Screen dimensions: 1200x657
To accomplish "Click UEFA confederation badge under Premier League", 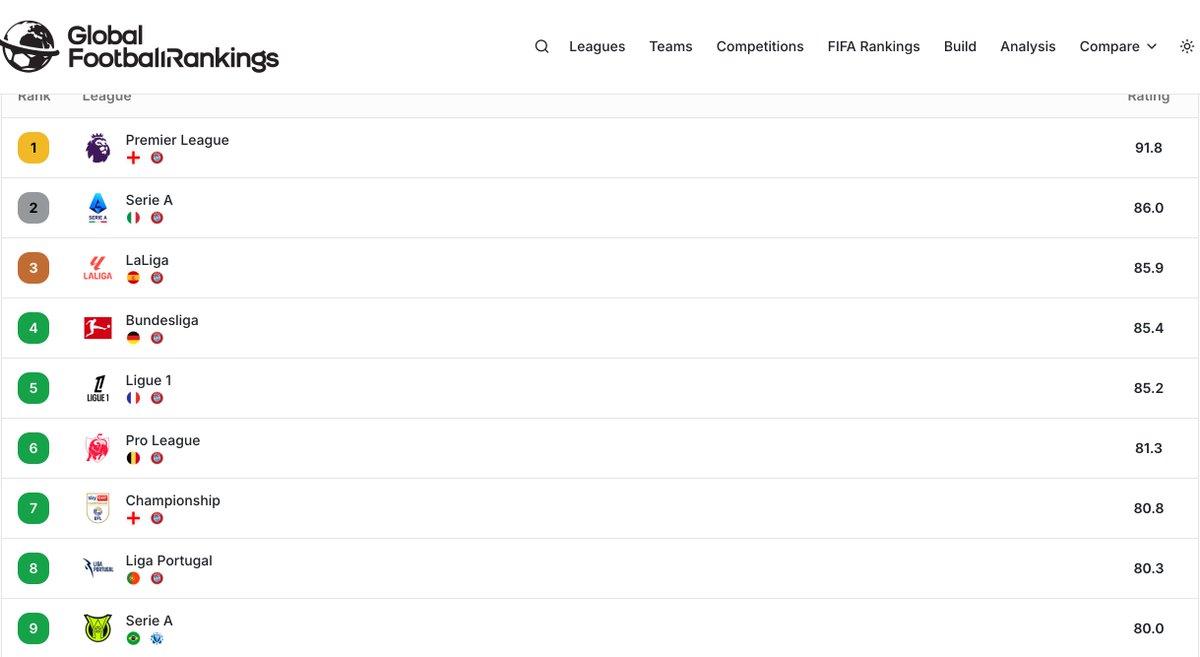I will [157, 158].
